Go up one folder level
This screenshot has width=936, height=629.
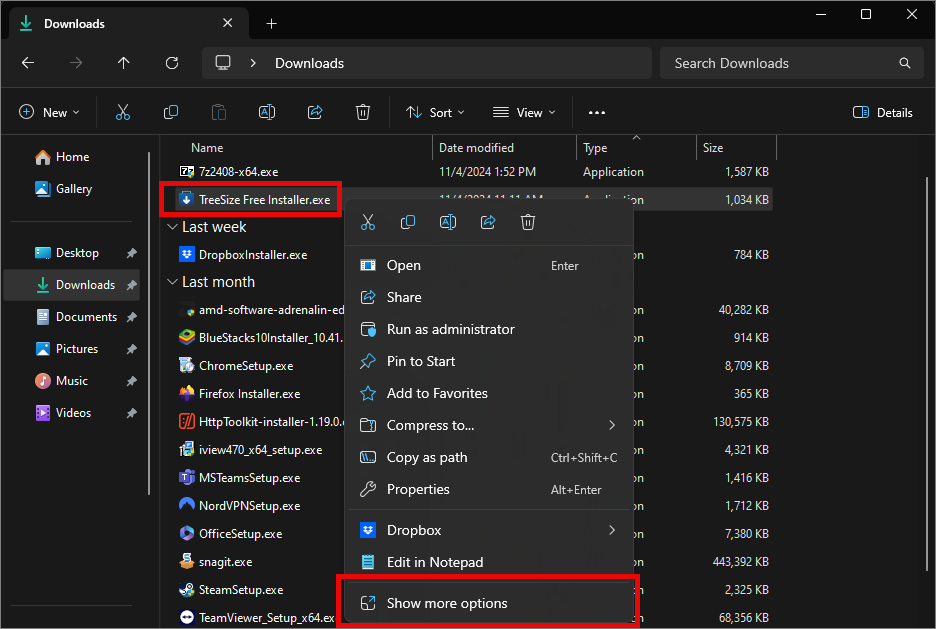(x=124, y=63)
